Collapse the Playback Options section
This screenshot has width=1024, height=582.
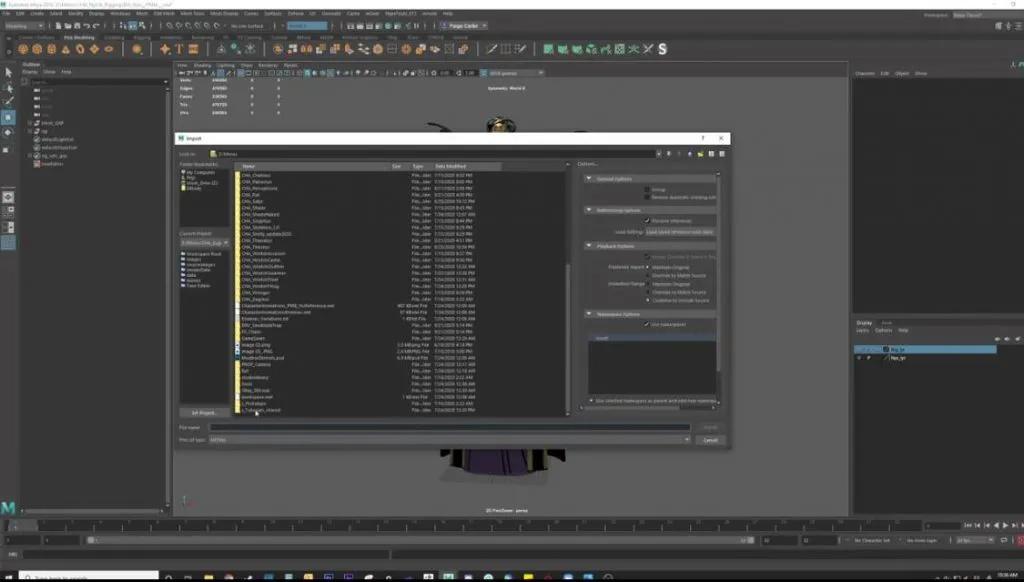click(x=588, y=244)
